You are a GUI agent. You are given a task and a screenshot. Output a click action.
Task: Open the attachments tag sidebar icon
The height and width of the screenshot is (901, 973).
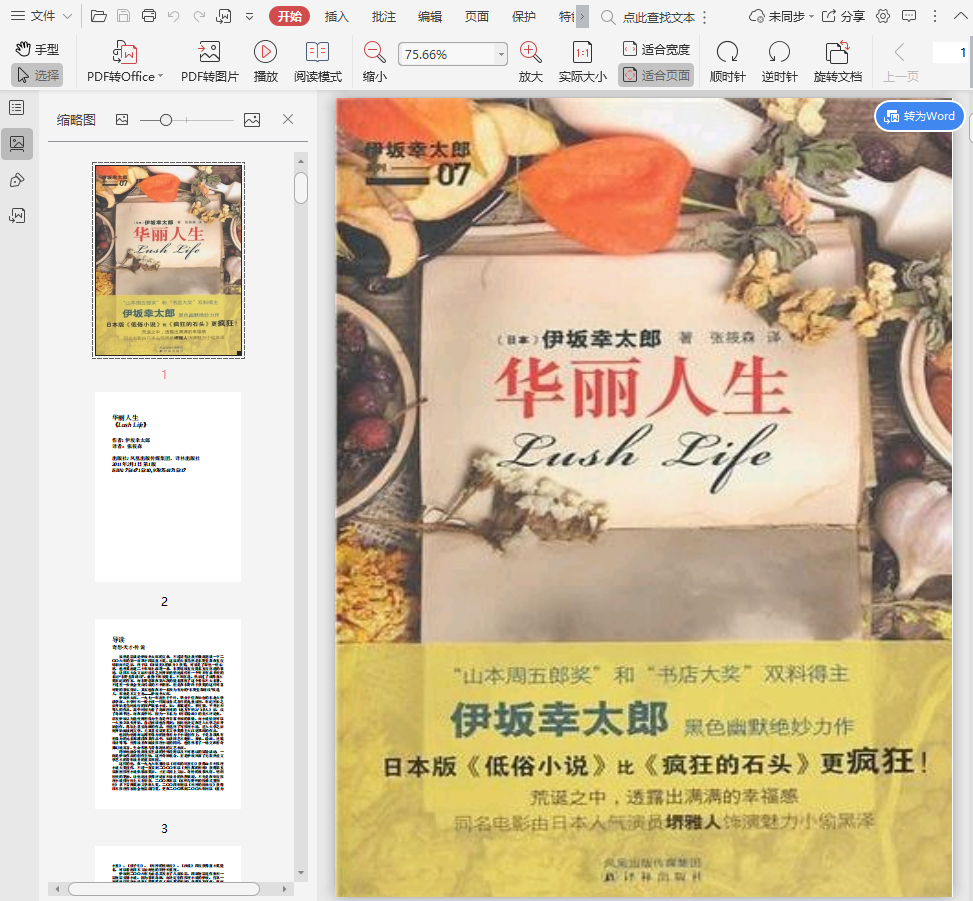tap(17, 180)
